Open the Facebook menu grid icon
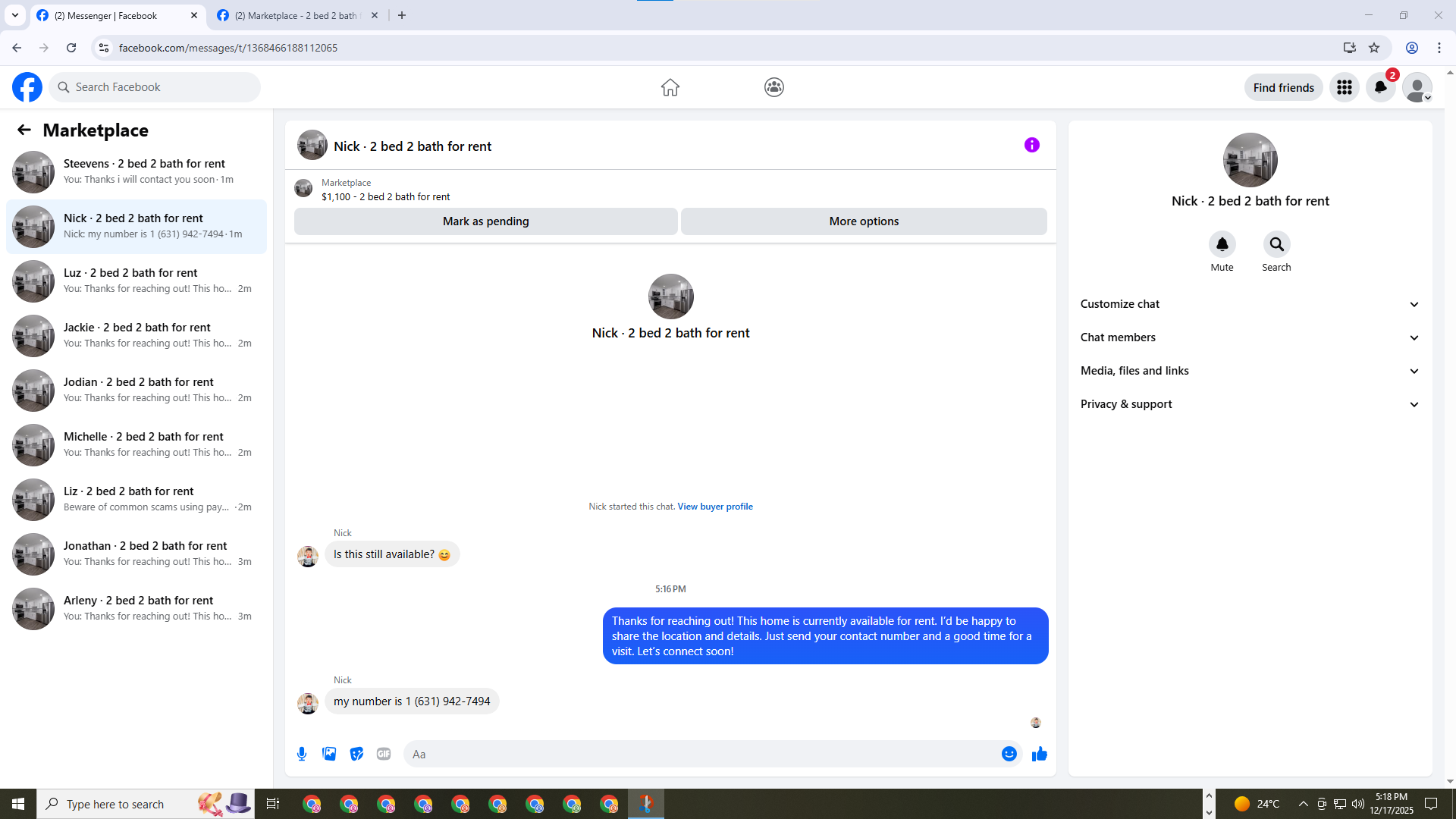1456x819 pixels. point(1345,87)
